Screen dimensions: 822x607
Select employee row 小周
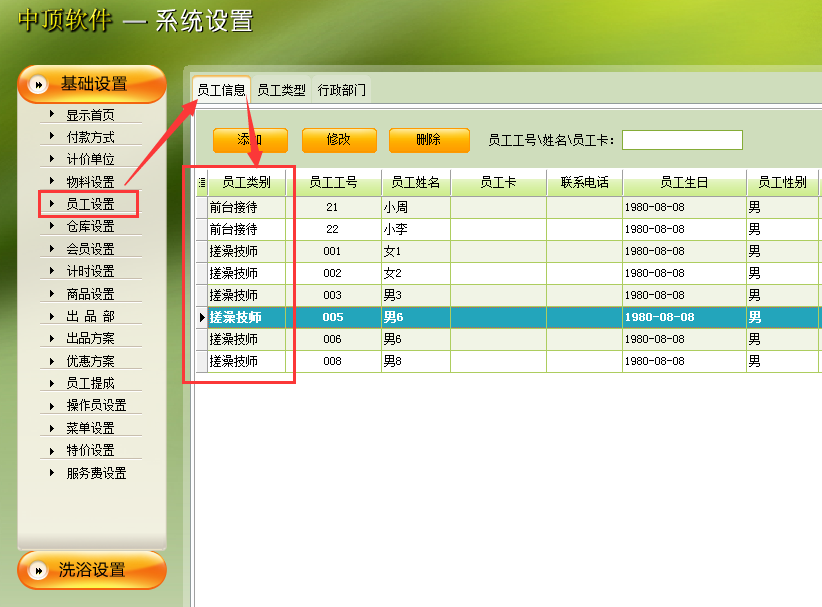click(x=507, y=208)
